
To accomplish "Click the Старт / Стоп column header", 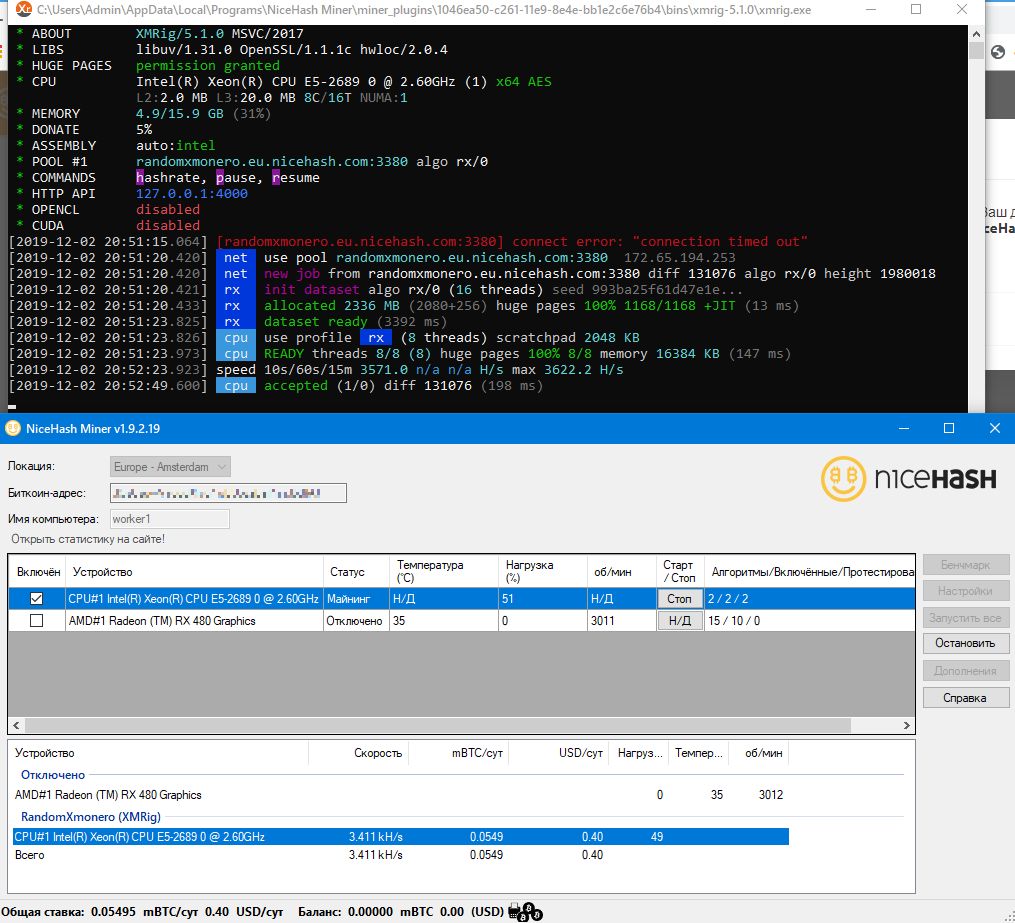I will click(680, 572).
